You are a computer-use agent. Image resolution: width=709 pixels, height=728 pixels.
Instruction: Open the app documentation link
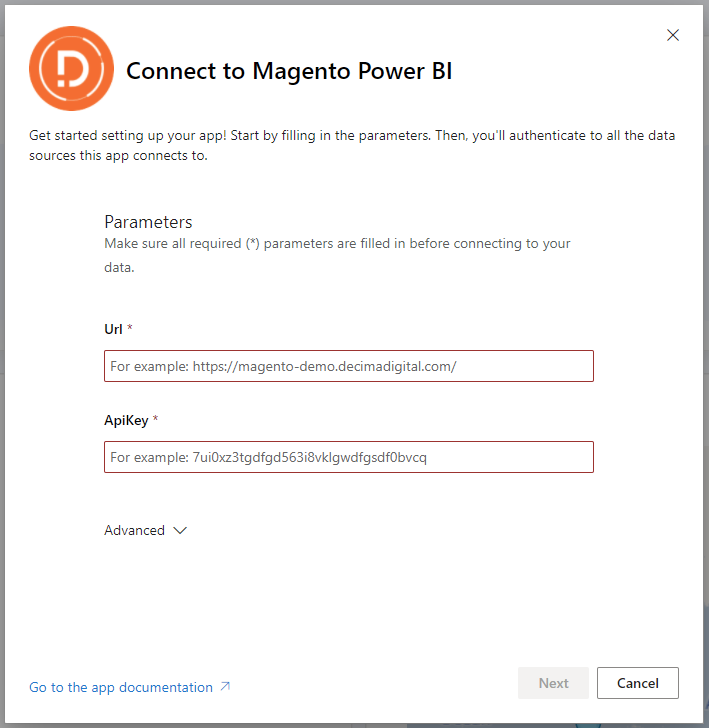(121, 687)
